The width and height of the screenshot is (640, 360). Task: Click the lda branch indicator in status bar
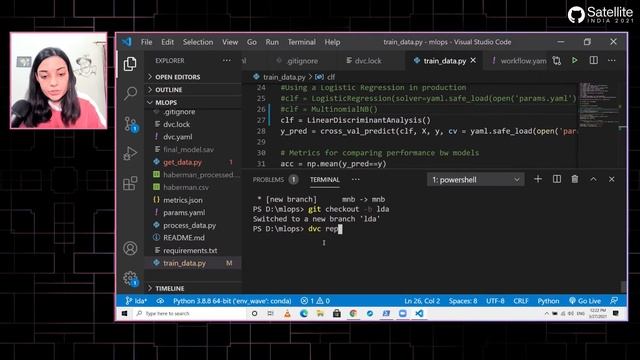coord(136,301)
